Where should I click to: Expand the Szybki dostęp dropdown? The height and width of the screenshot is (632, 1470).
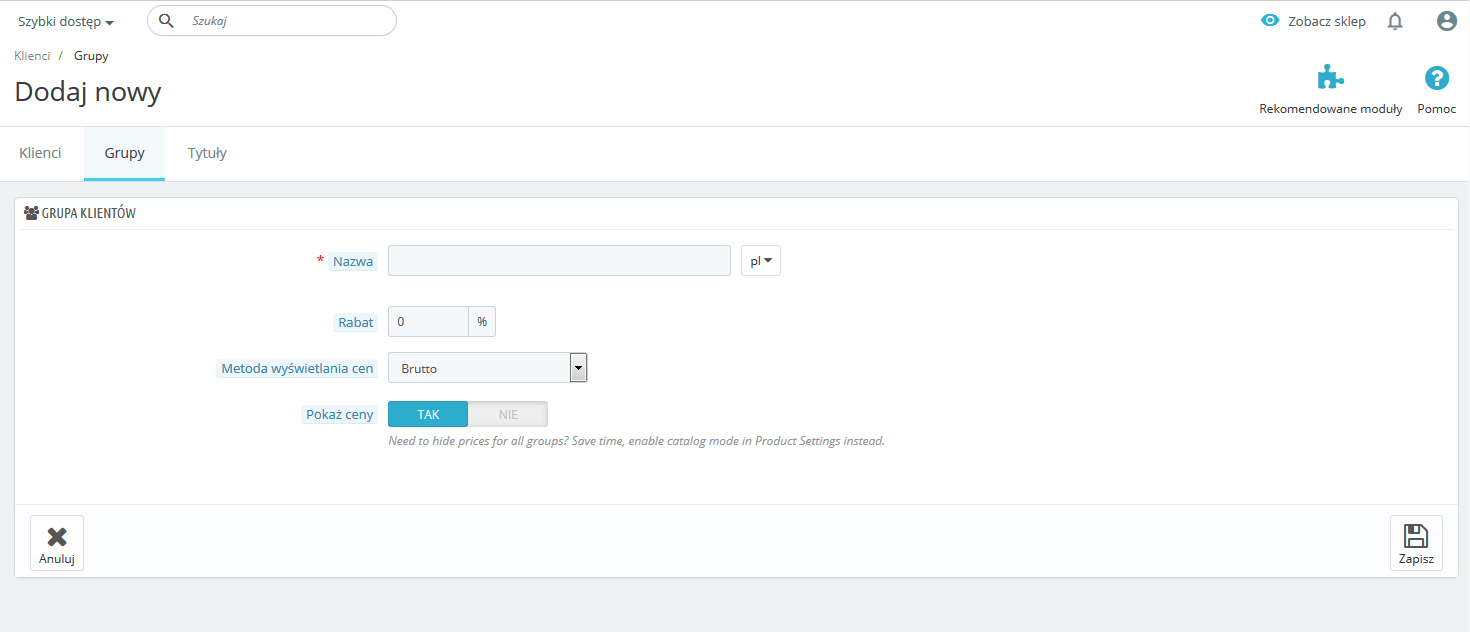tap(66, 21)
